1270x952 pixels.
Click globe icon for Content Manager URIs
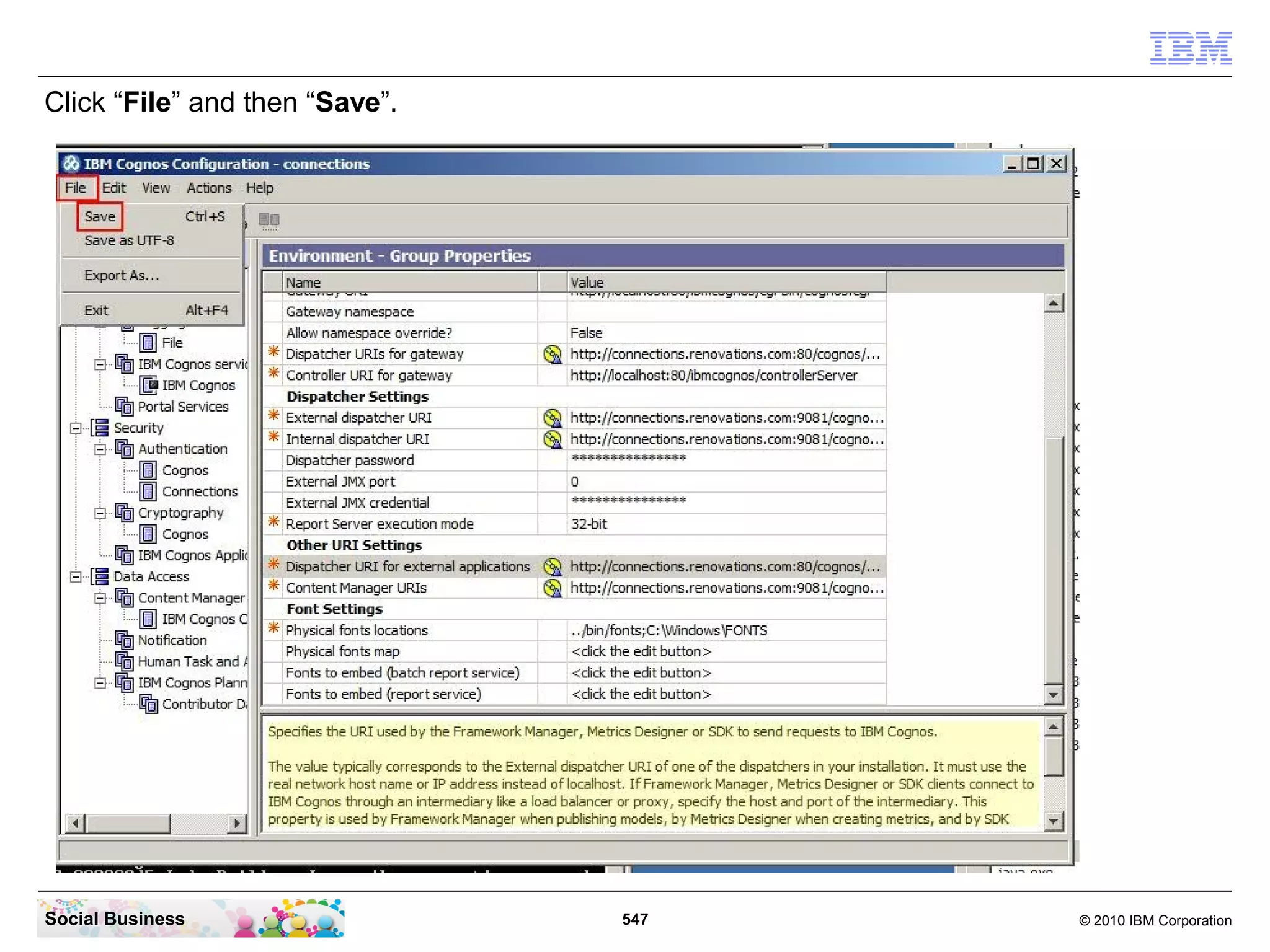[552, 588]
